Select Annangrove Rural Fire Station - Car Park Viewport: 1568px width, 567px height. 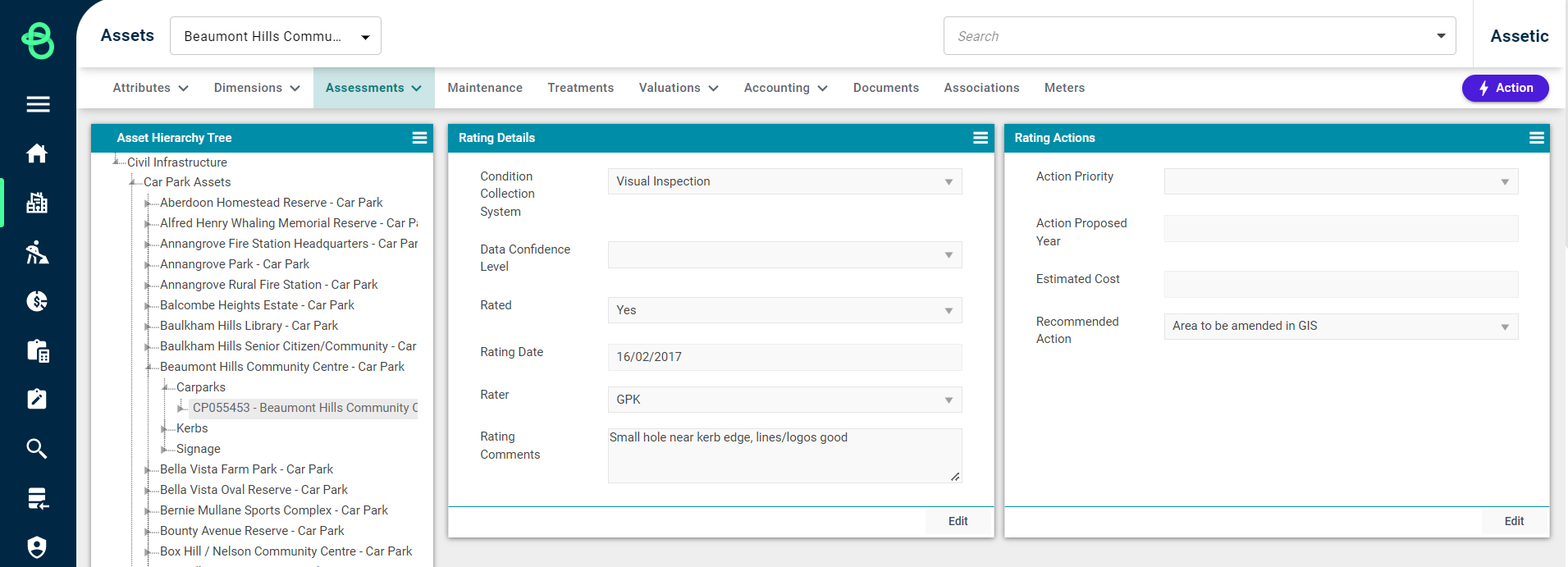(x=269, y=285)
